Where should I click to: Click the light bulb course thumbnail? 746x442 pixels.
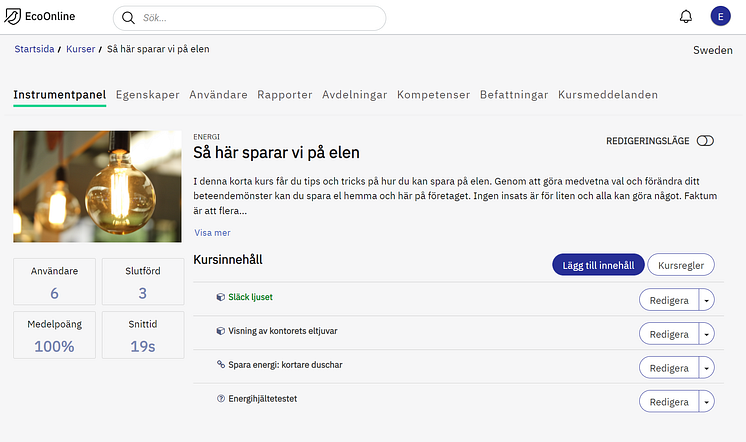[x=97, y=187]
